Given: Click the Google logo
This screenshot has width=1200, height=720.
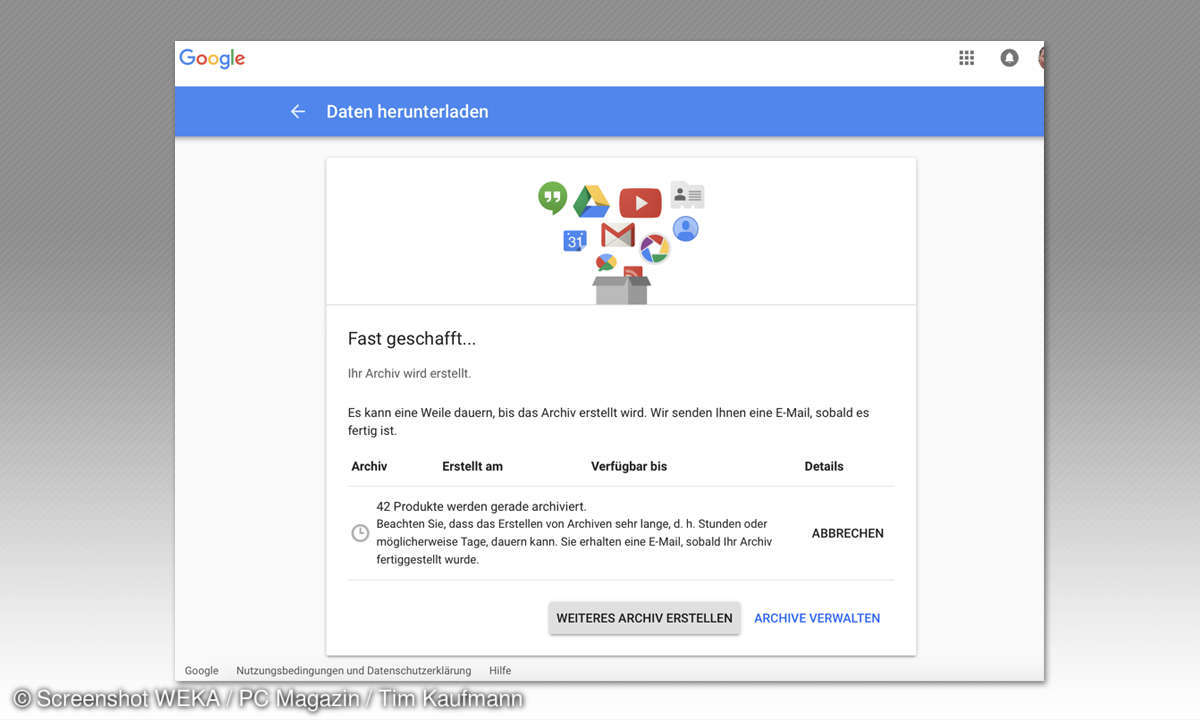Looking at the screenshot, I should point(212,59).
